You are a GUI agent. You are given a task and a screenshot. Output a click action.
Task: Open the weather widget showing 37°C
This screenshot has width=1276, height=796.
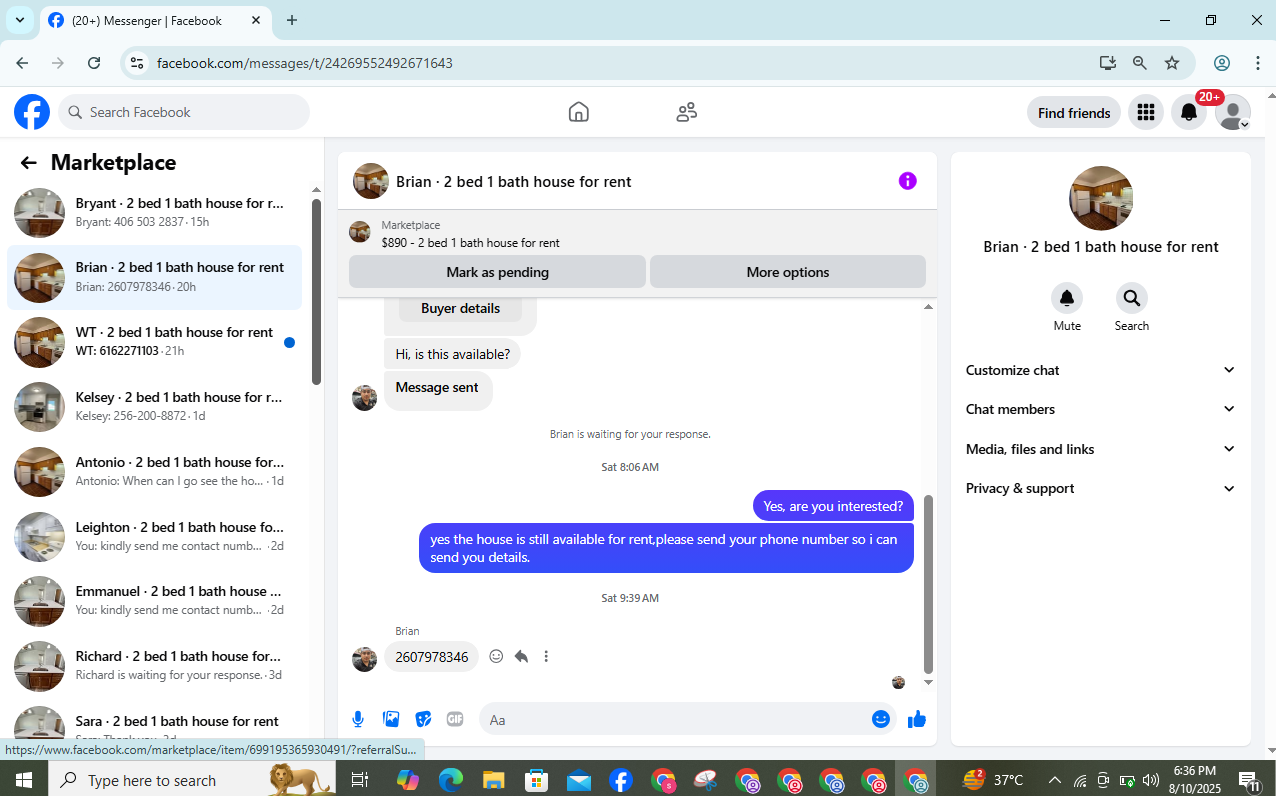click(993, 780)
